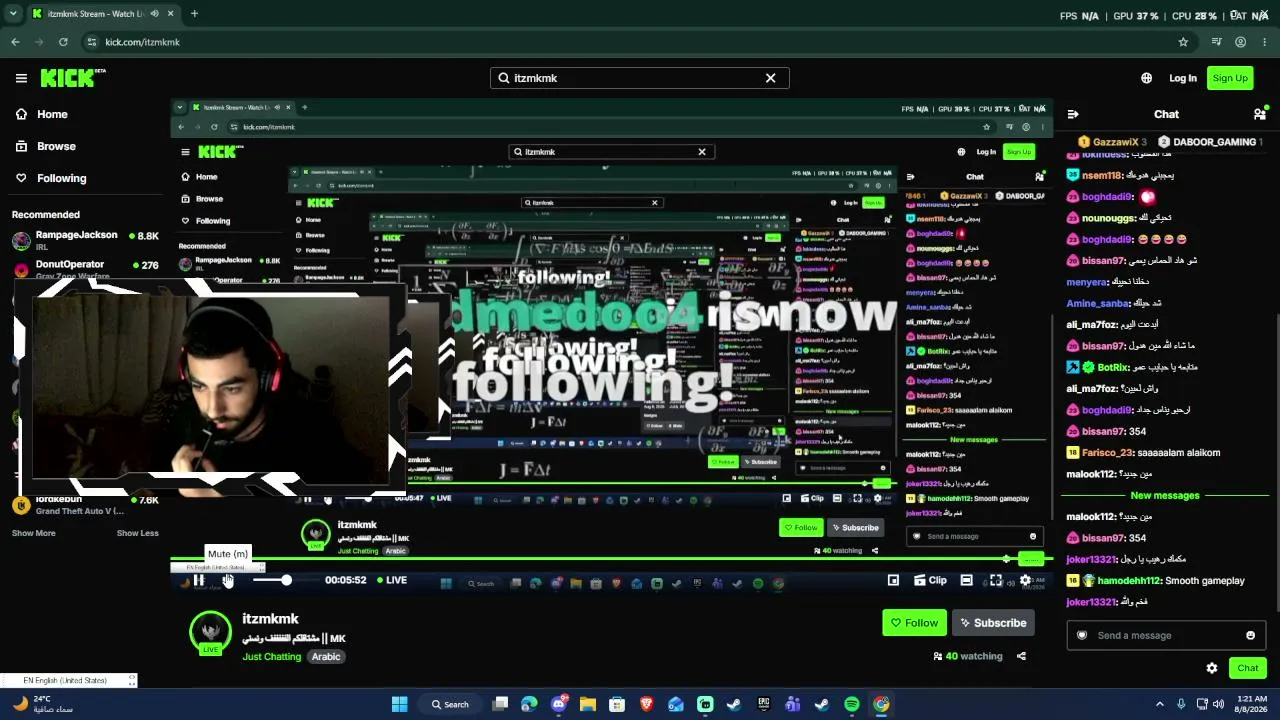
Task: Open Spotify from the taskbar
Action: (x=852, y=704)
